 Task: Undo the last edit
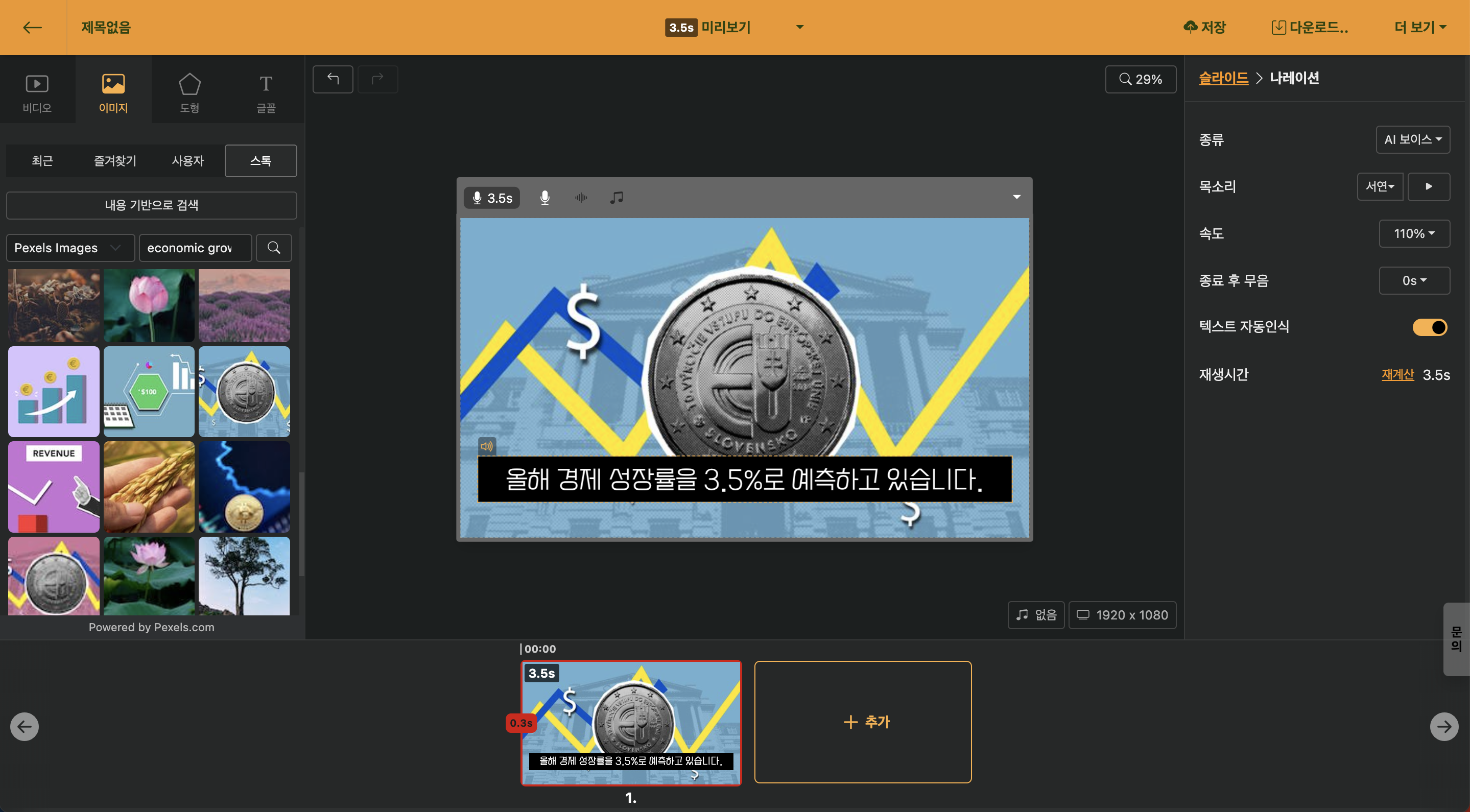click(333, 79)
